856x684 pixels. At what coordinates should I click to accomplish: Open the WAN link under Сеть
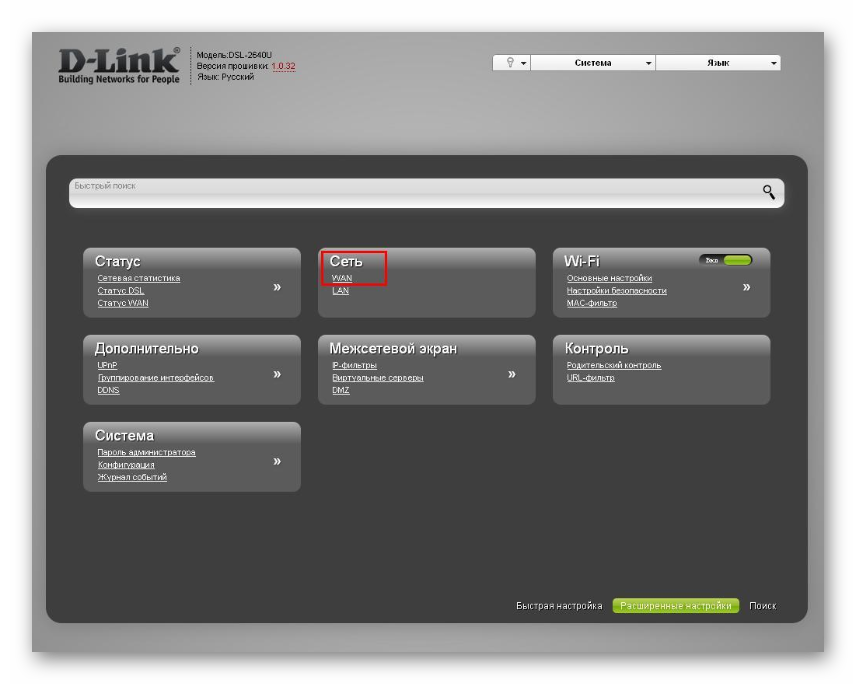[342, 278]
